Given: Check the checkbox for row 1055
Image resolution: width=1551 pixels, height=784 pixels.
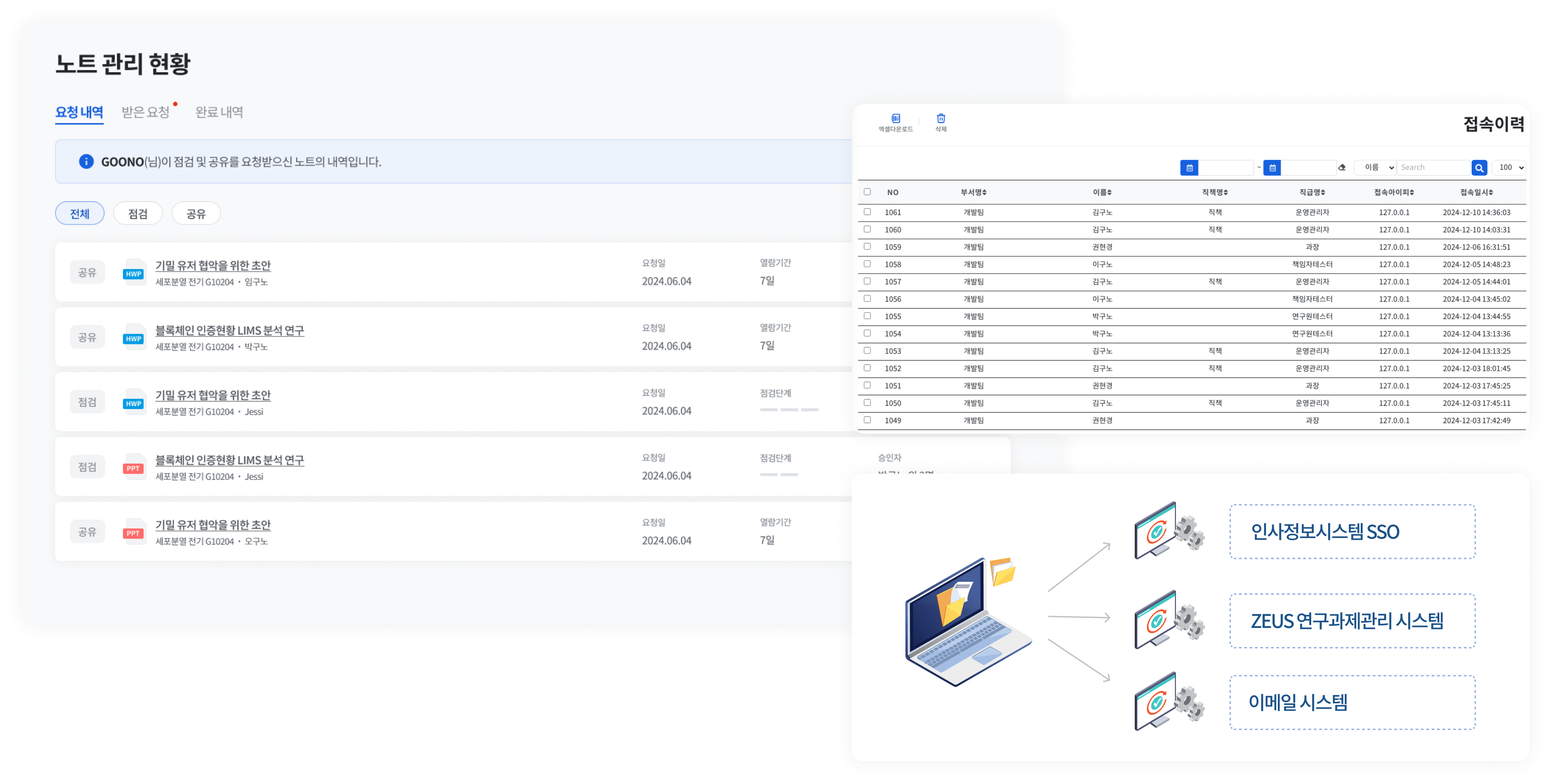Looking at the screenshot, I should [x=868, y=316].
